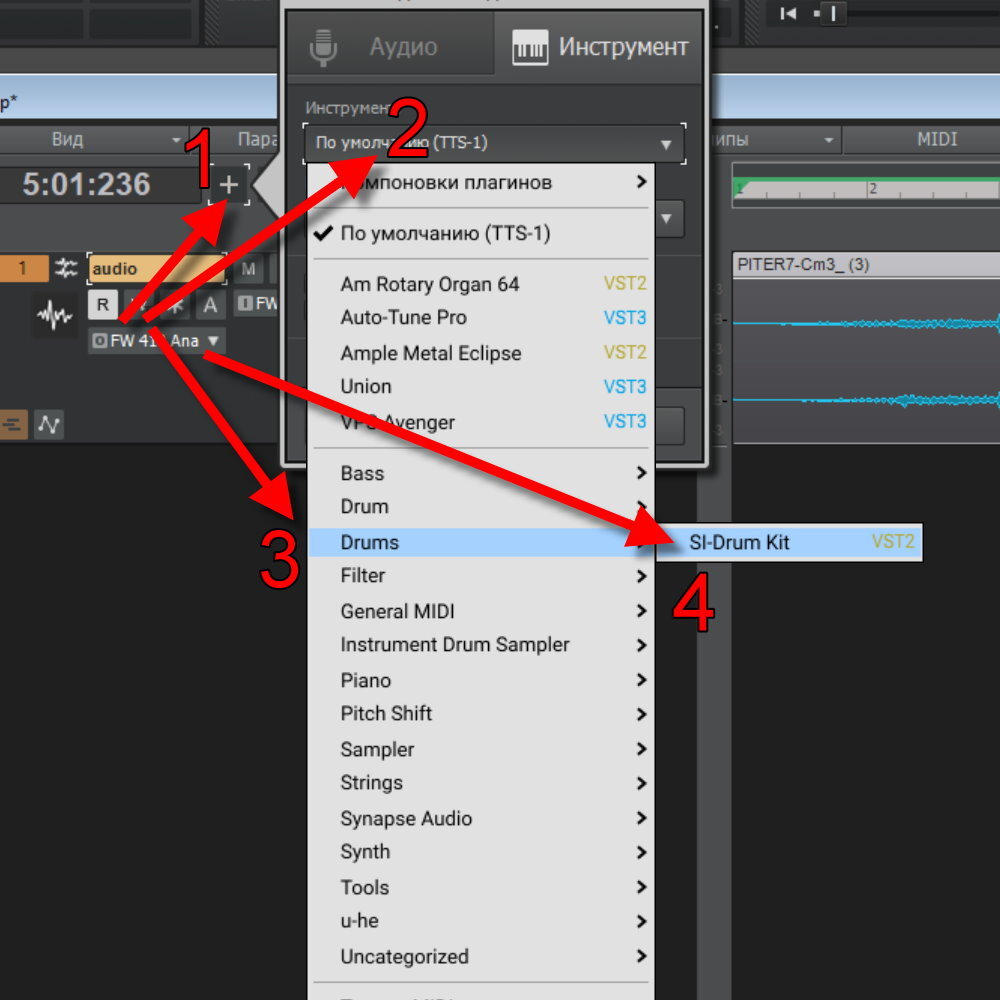Choose Ample Metal Eclipse instrument
This screenshot has width=1000, height=1000.
(482, 353)
